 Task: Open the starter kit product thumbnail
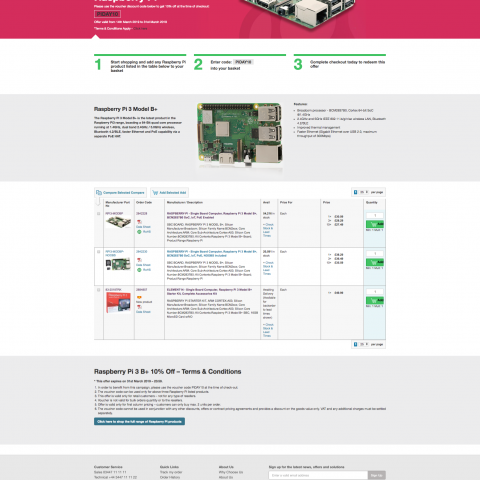point(118,302)
